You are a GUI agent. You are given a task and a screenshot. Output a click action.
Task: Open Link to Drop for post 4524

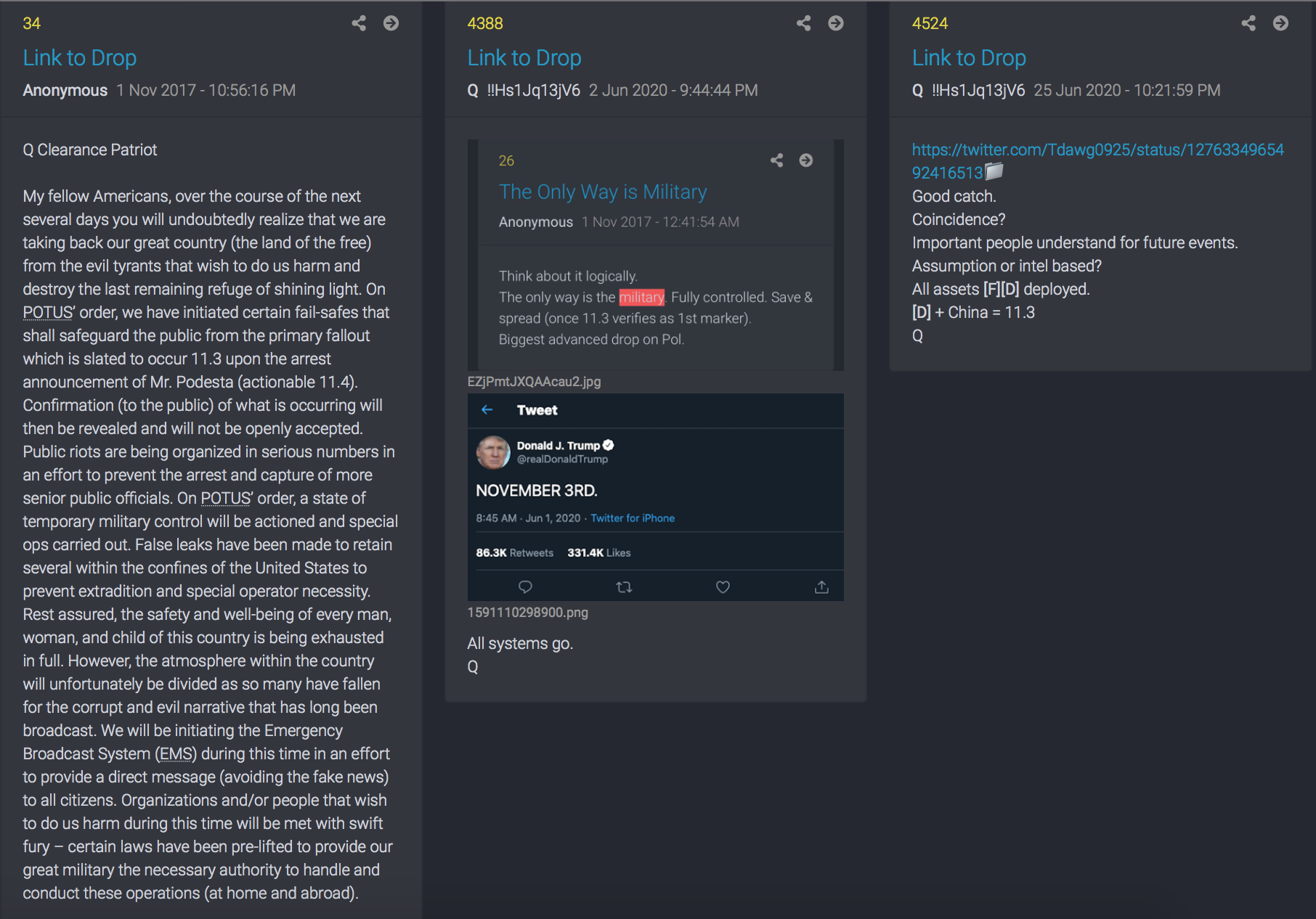coord(969,57)
